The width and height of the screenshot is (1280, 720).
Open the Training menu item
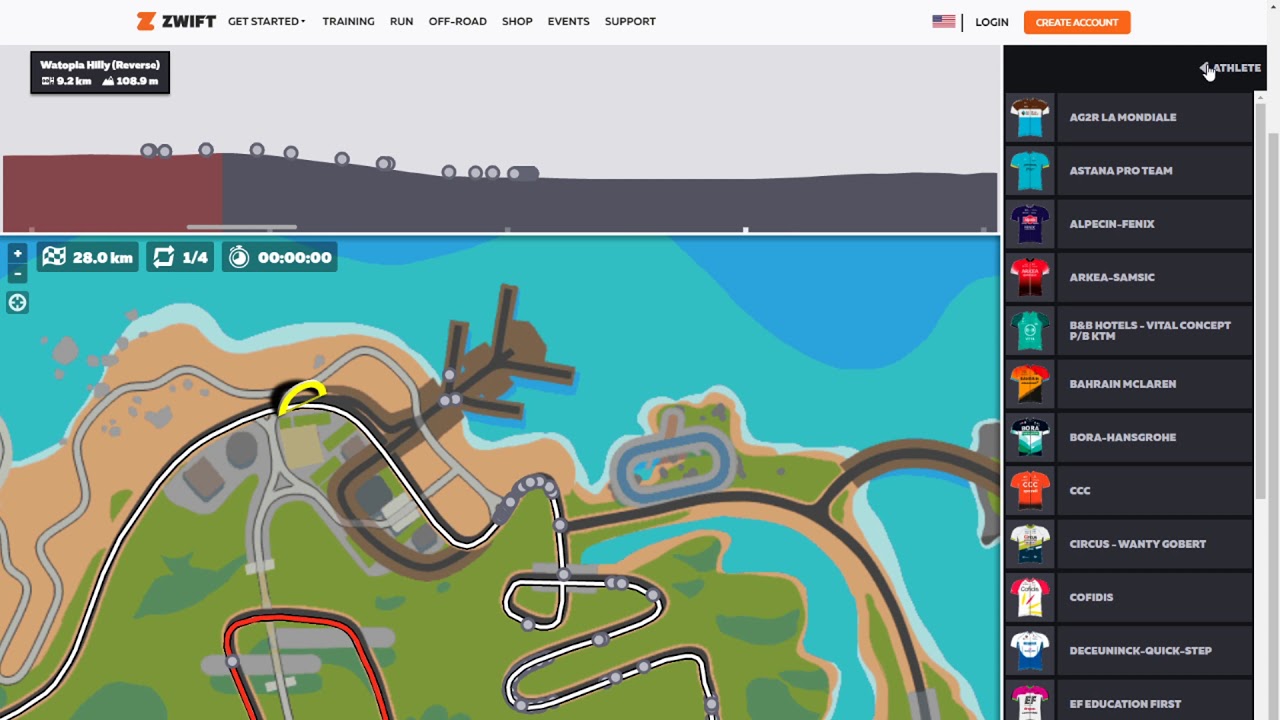point(348,21)
